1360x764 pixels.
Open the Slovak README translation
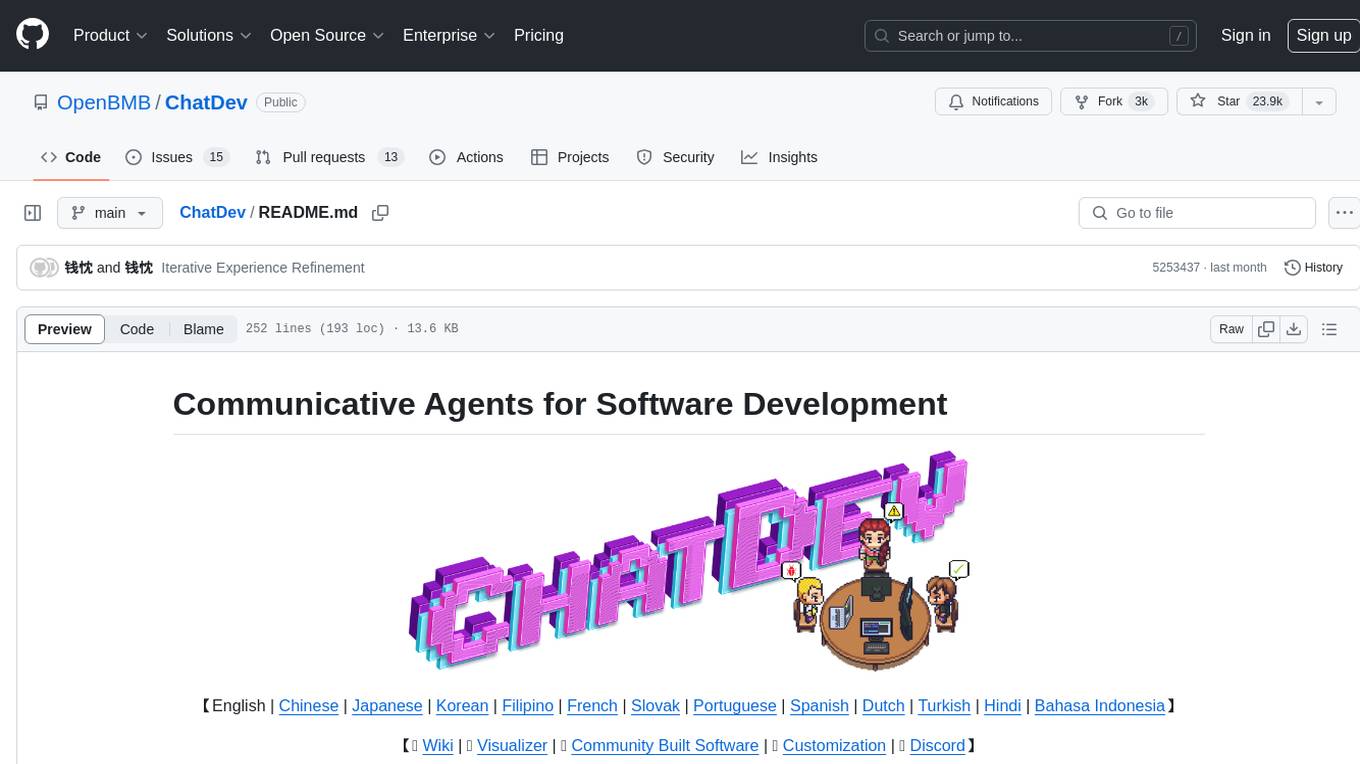(x=655, y=706)
